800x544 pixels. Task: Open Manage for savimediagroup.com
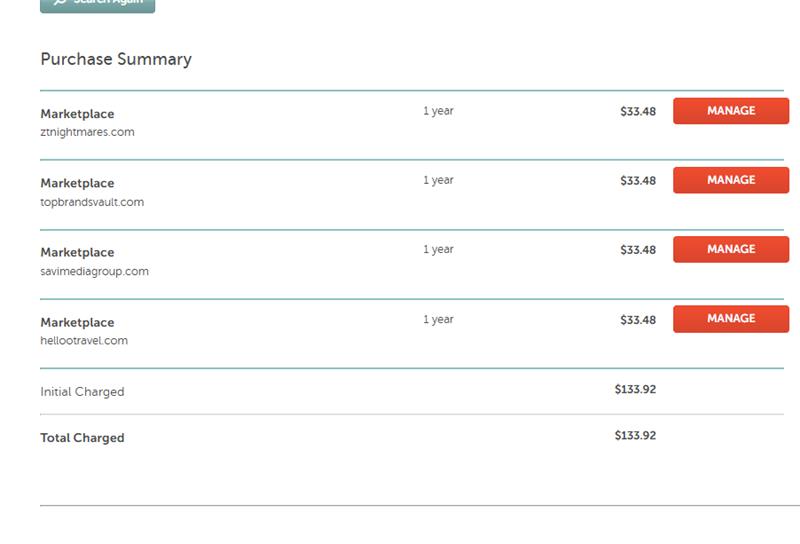730,249
